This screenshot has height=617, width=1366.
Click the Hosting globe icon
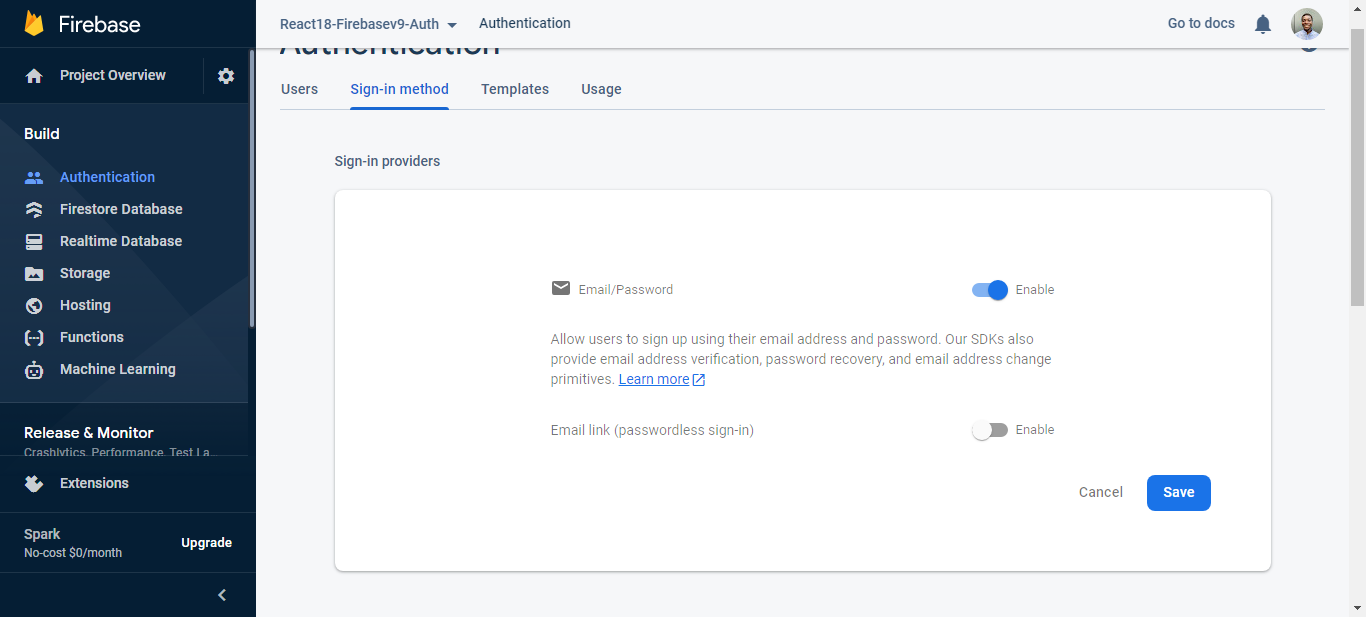[34, 305]
